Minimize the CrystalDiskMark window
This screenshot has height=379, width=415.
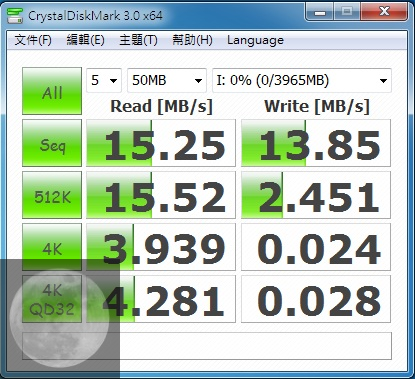pos(320,12)
